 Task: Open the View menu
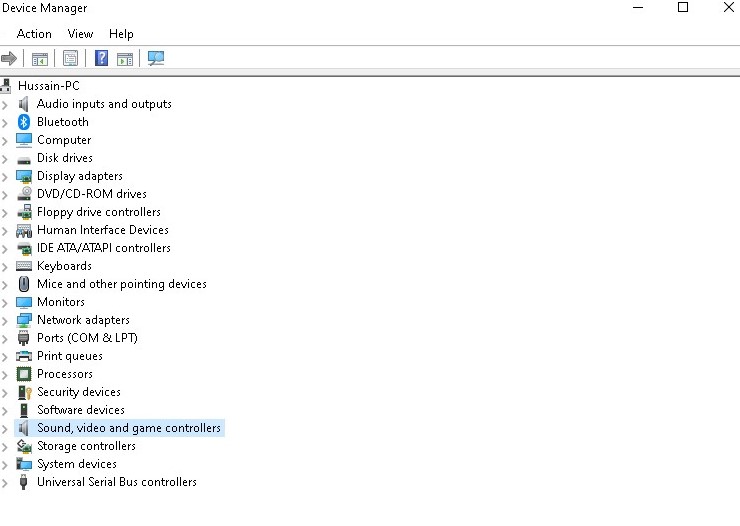tap(80, 34)
